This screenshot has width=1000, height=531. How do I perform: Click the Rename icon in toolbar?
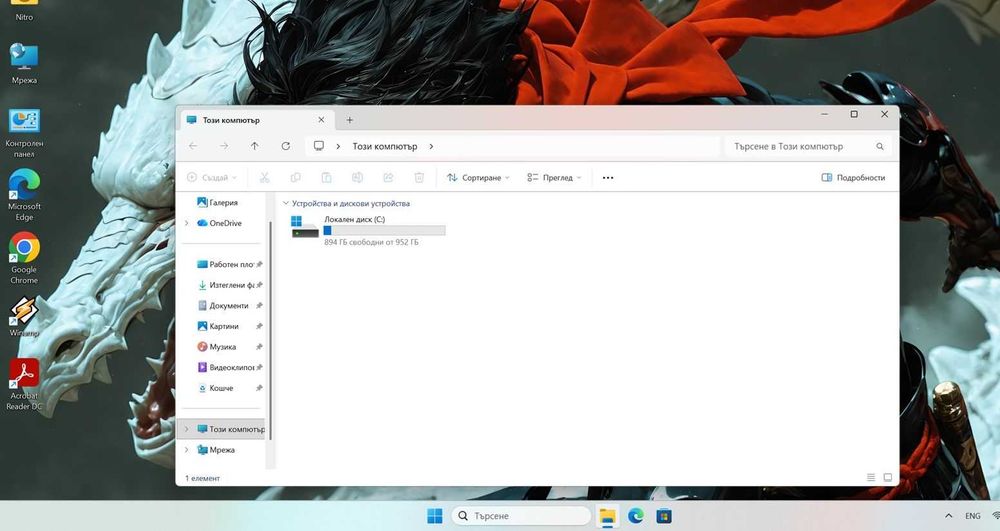[x=357, y=178]
